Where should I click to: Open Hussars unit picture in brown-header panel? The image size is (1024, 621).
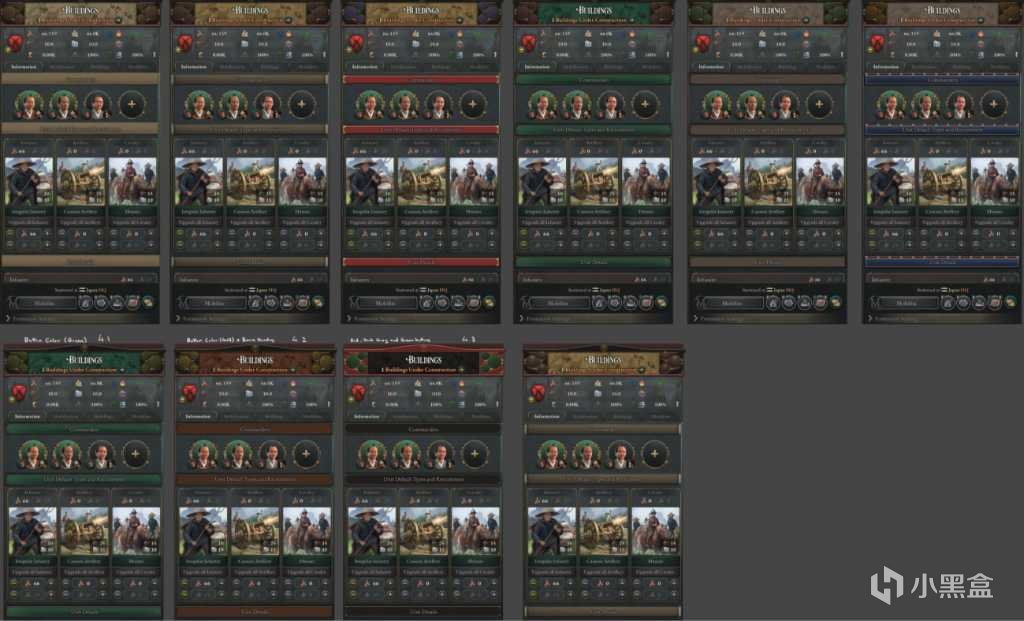coord(306,531)
